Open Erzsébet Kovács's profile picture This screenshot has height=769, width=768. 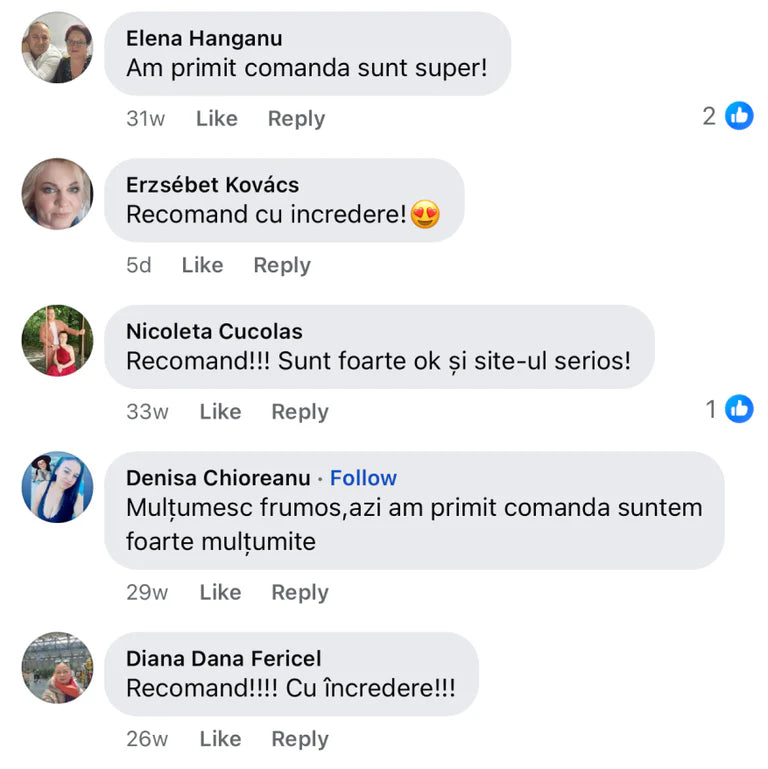57,194
